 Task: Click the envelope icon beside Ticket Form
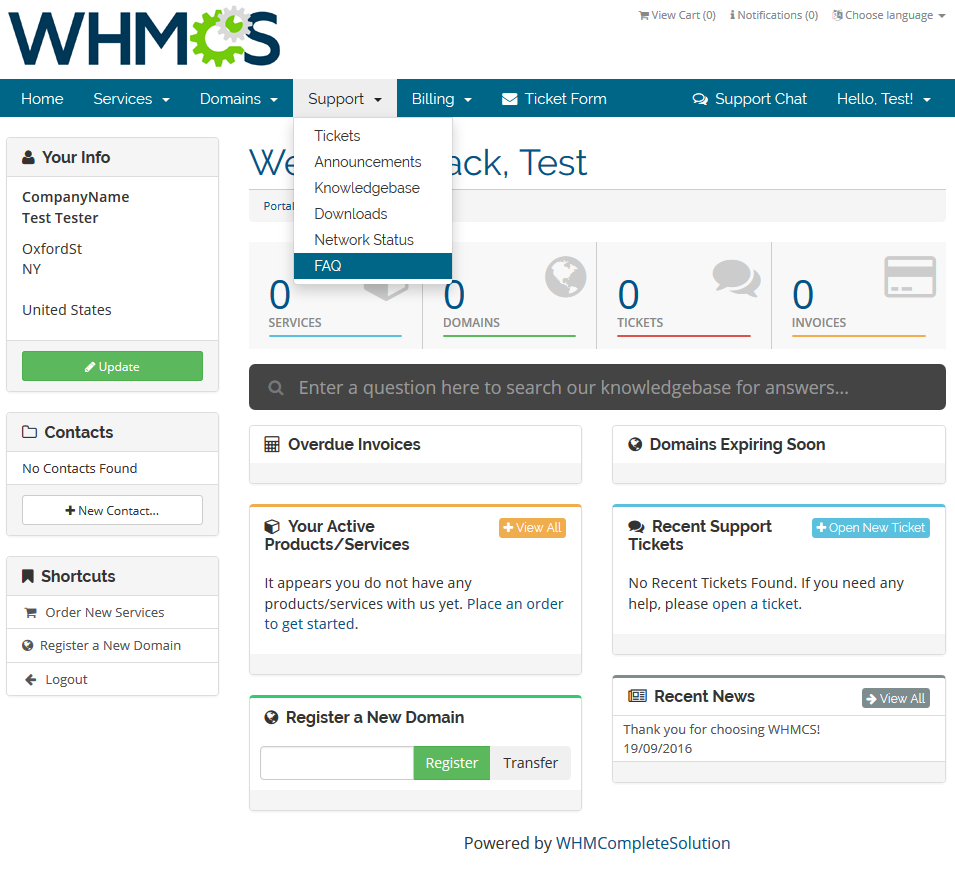click(509, 99)
